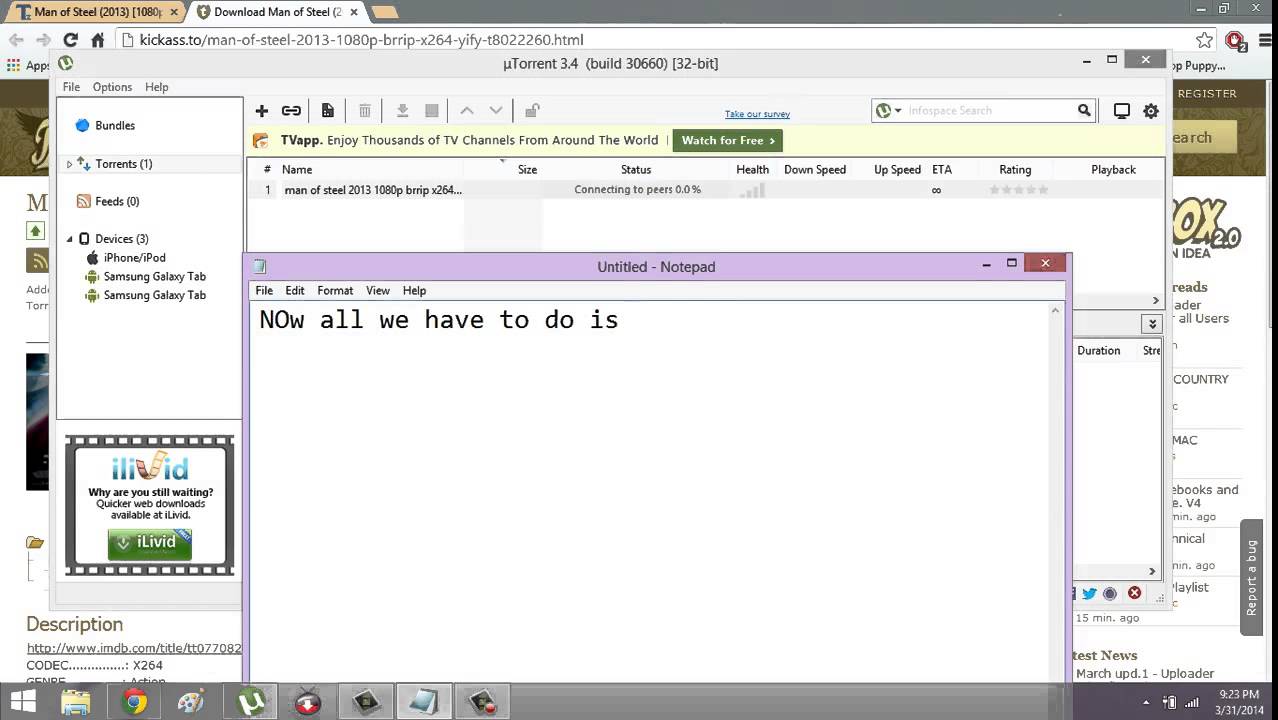Select the man of steel torrent row
Screen dimensions: 1278x720
[x=706, y=190]
